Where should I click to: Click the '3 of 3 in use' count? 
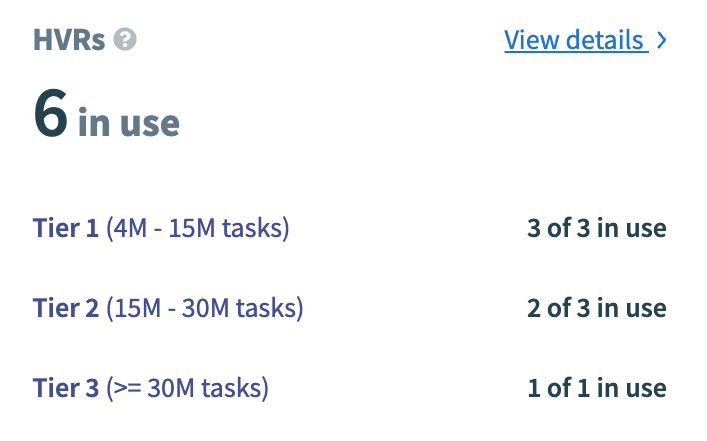coord(596,228)
